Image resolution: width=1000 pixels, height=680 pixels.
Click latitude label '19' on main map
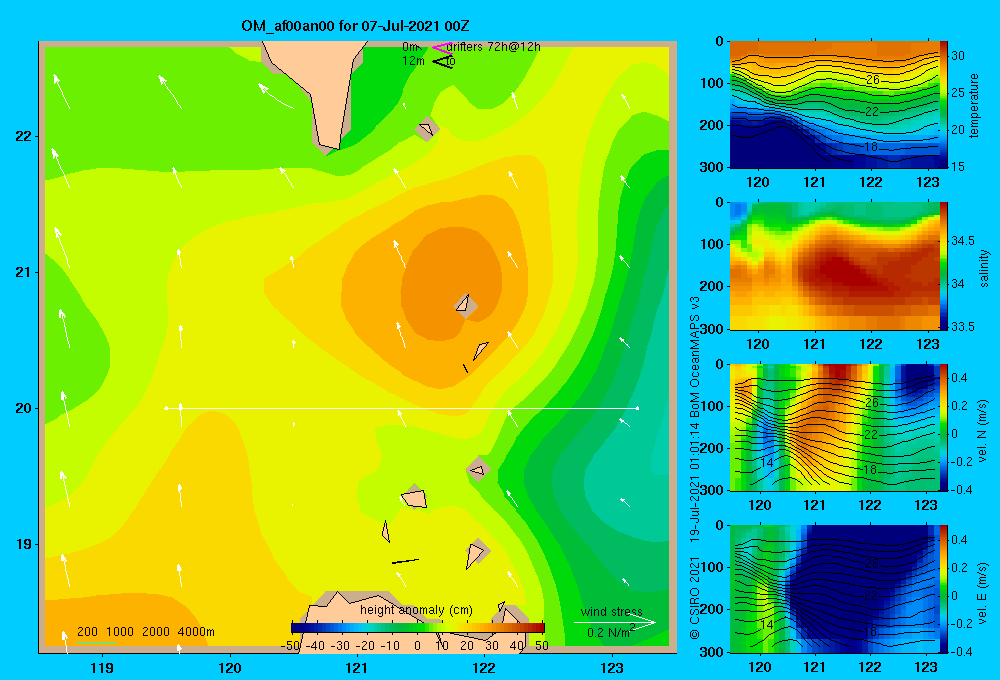[24, 544]
